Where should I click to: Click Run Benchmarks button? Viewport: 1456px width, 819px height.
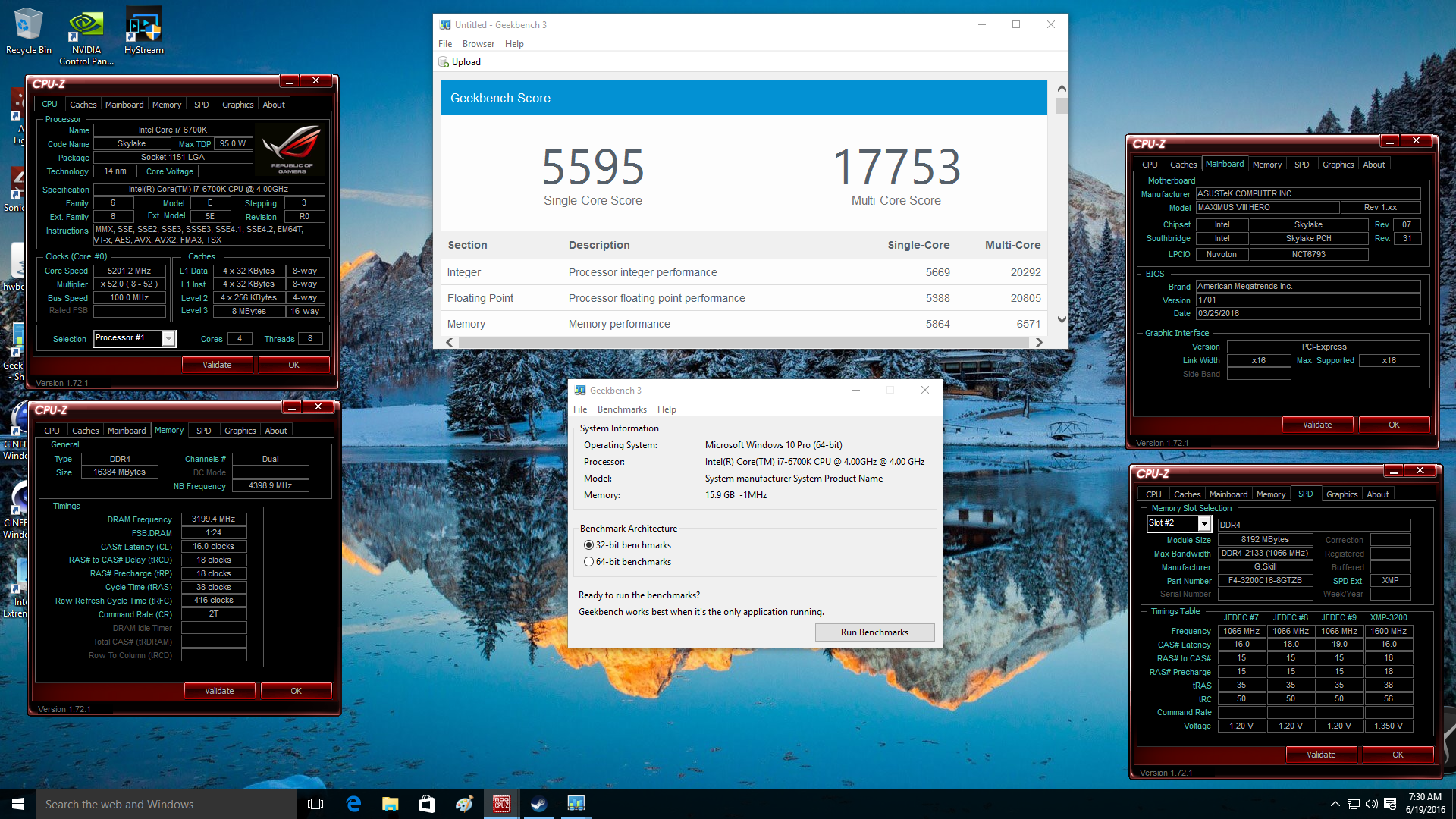[x=874, y=632]
